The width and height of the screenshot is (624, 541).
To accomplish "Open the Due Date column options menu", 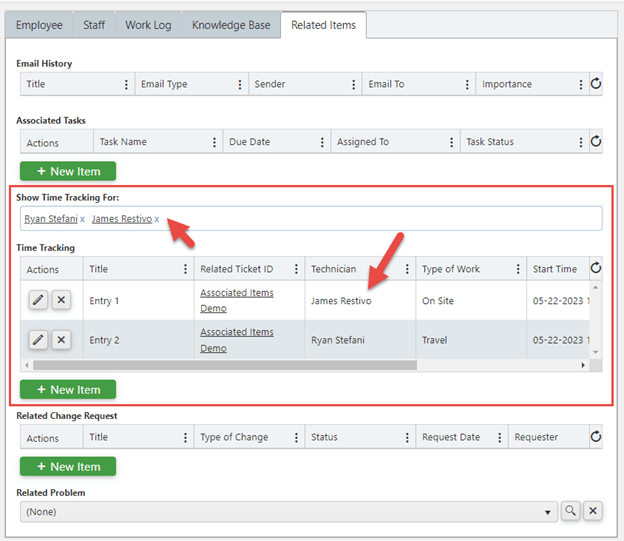I will (322, 142).
